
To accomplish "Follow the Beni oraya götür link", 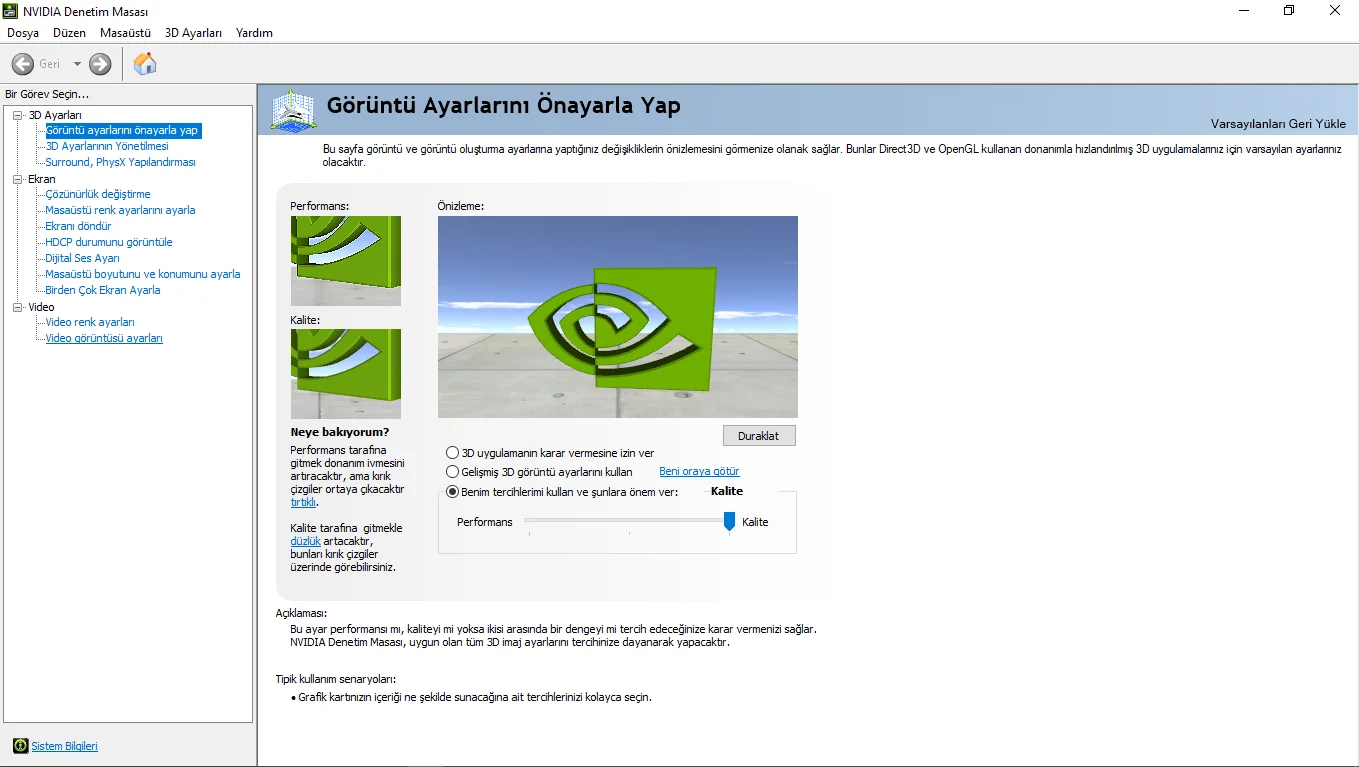I will (x=699, y=472).
